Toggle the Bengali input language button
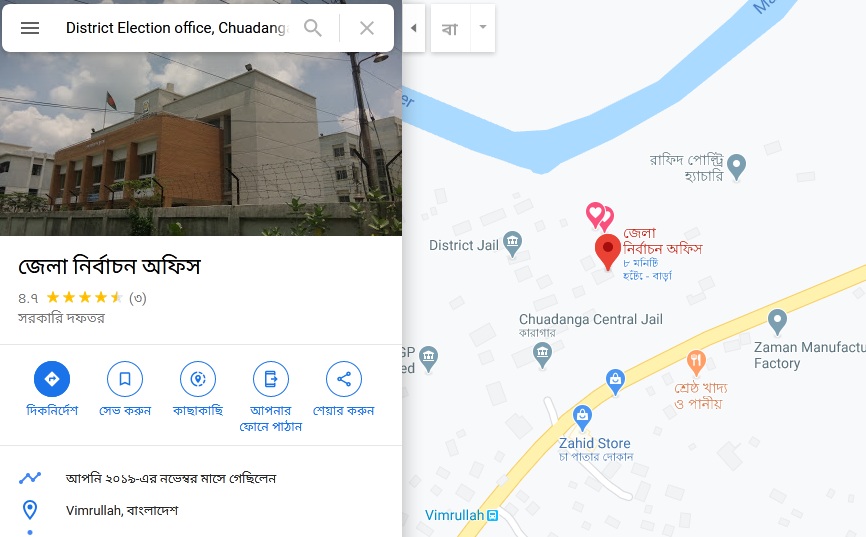Viewport: 866px width, 537px height. point(450,28)
